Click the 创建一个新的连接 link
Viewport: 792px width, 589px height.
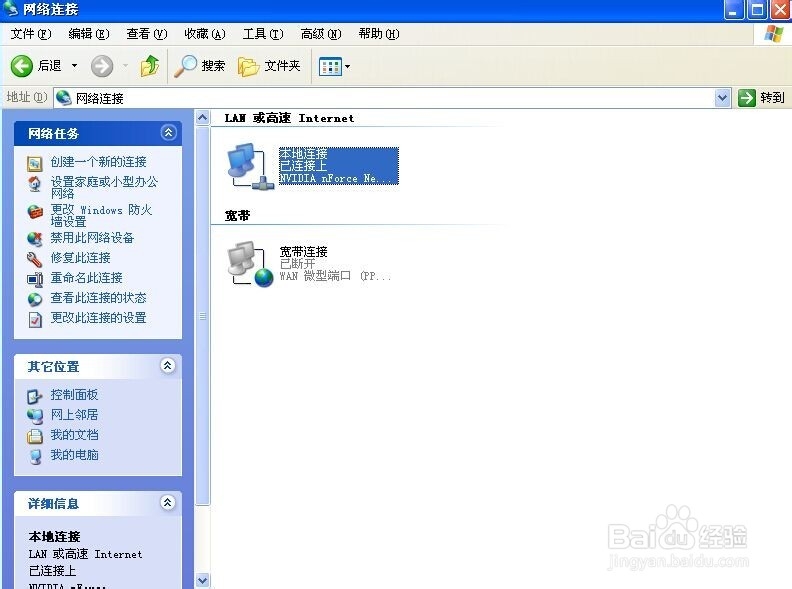point(98,162)
